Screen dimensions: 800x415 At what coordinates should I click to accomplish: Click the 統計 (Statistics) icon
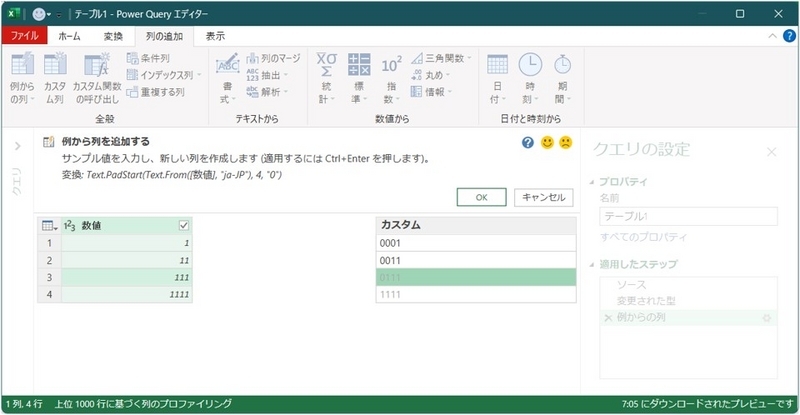tap(326, 65)
